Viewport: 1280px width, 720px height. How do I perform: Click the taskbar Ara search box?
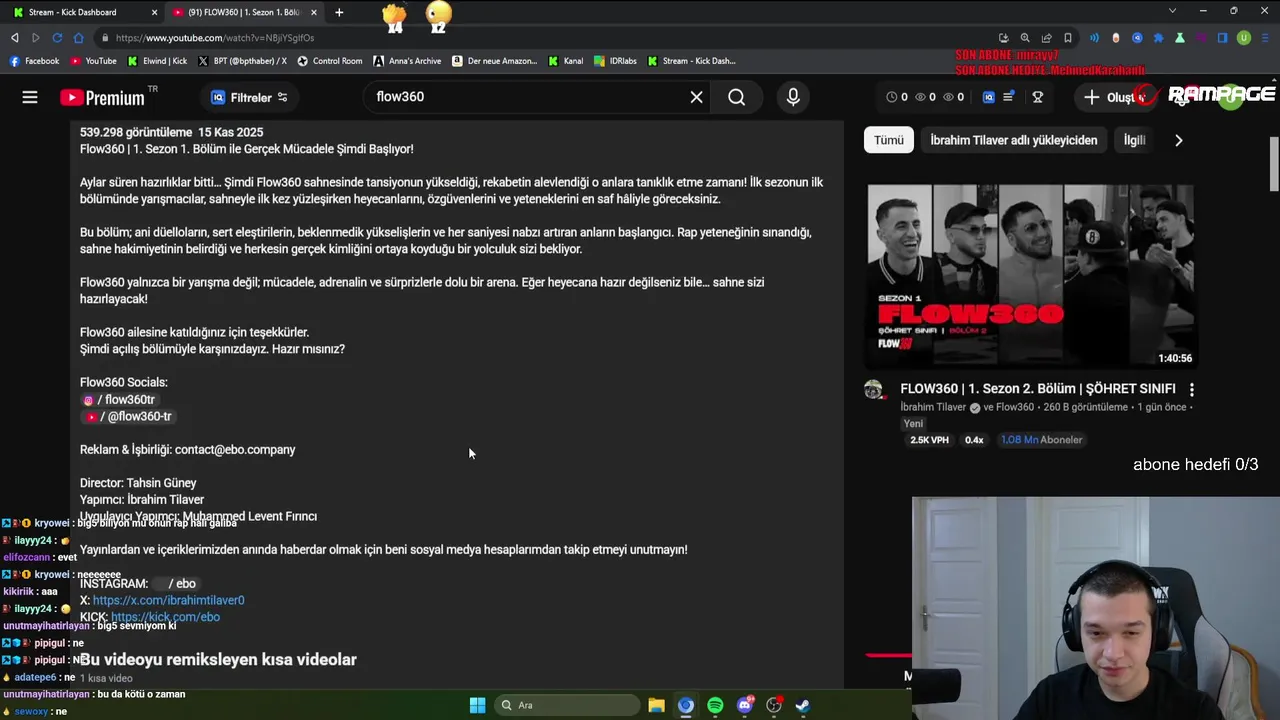[x=567, y=705]
